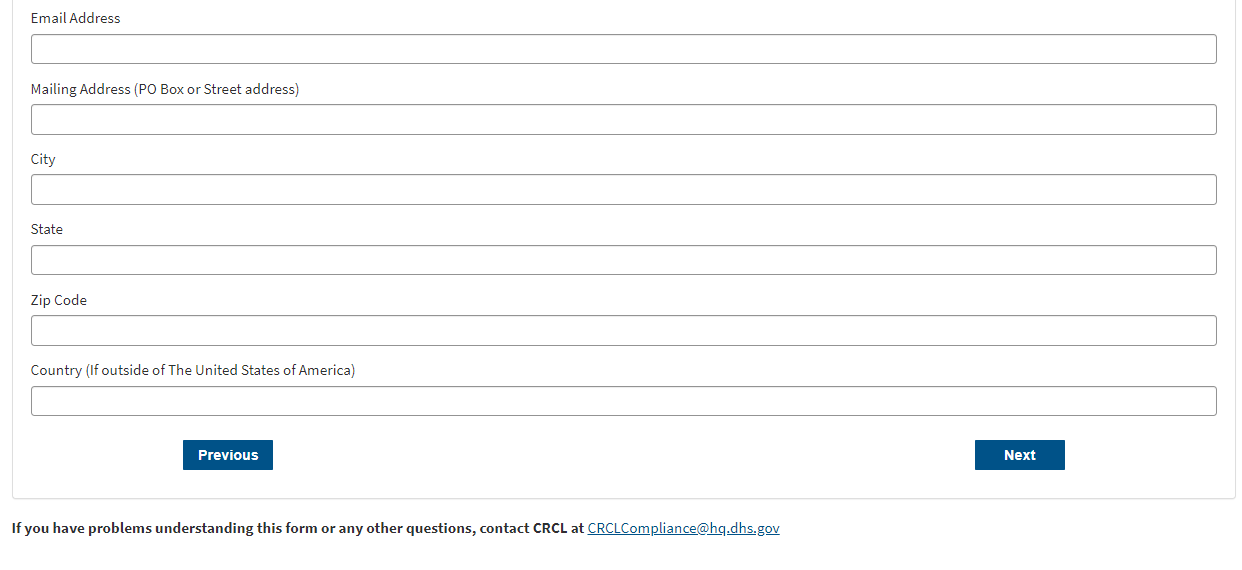Go back with the Previous button
Viewport: 1242px width, 570px height.
(x=228, y=455)
